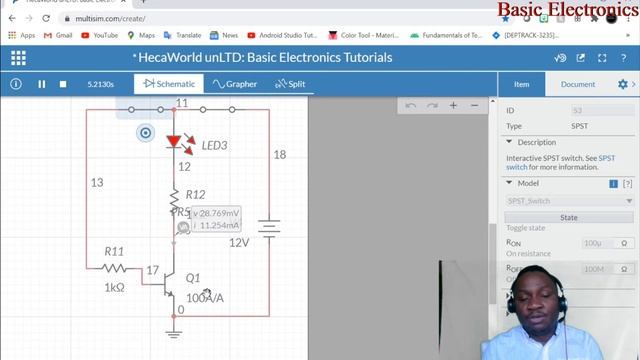This screenshot has width=640, height=360.
Task: Open the YouTube bookmark
Action: click(100, 36)
